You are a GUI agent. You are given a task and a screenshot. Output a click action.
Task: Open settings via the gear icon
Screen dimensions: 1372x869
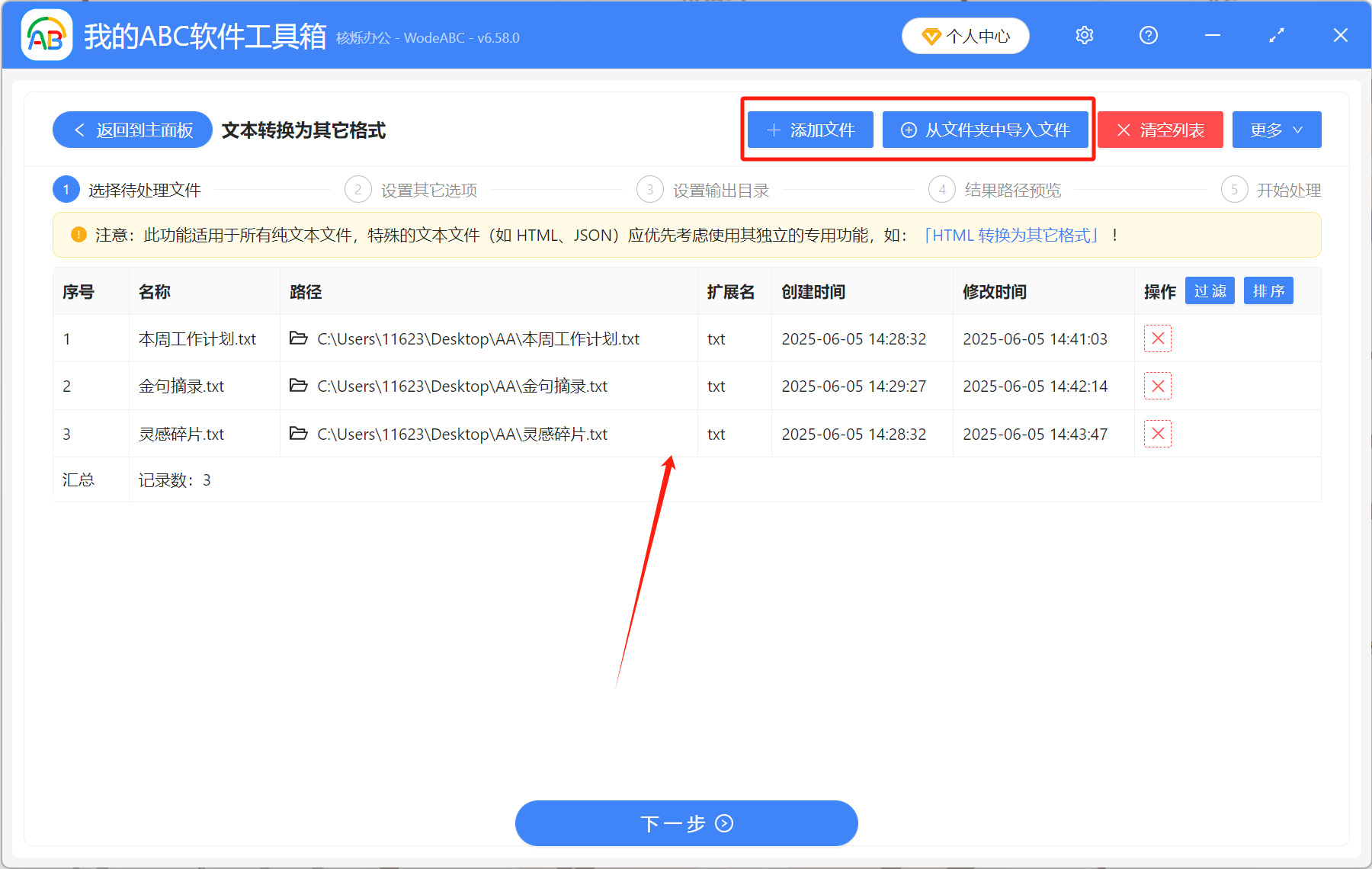1084,35
